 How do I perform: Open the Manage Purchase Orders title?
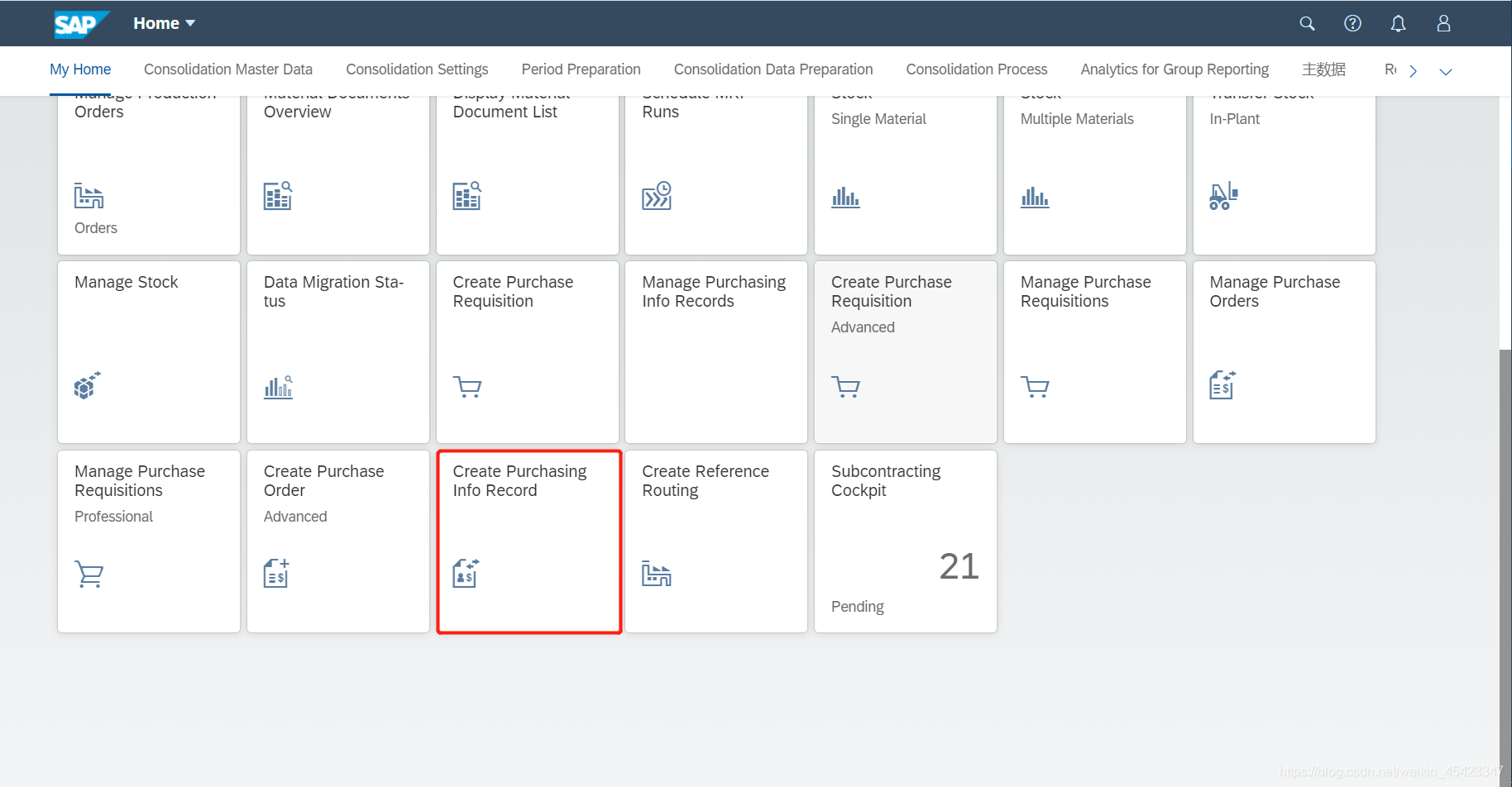(1275, 291)
